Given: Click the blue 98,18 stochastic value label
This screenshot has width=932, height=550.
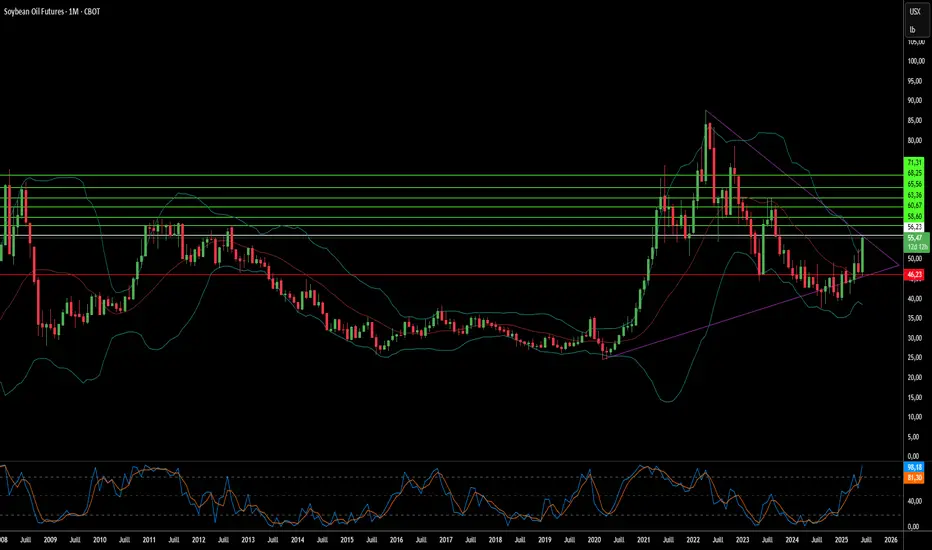Looking at the screenshot, I should [914, 467].
